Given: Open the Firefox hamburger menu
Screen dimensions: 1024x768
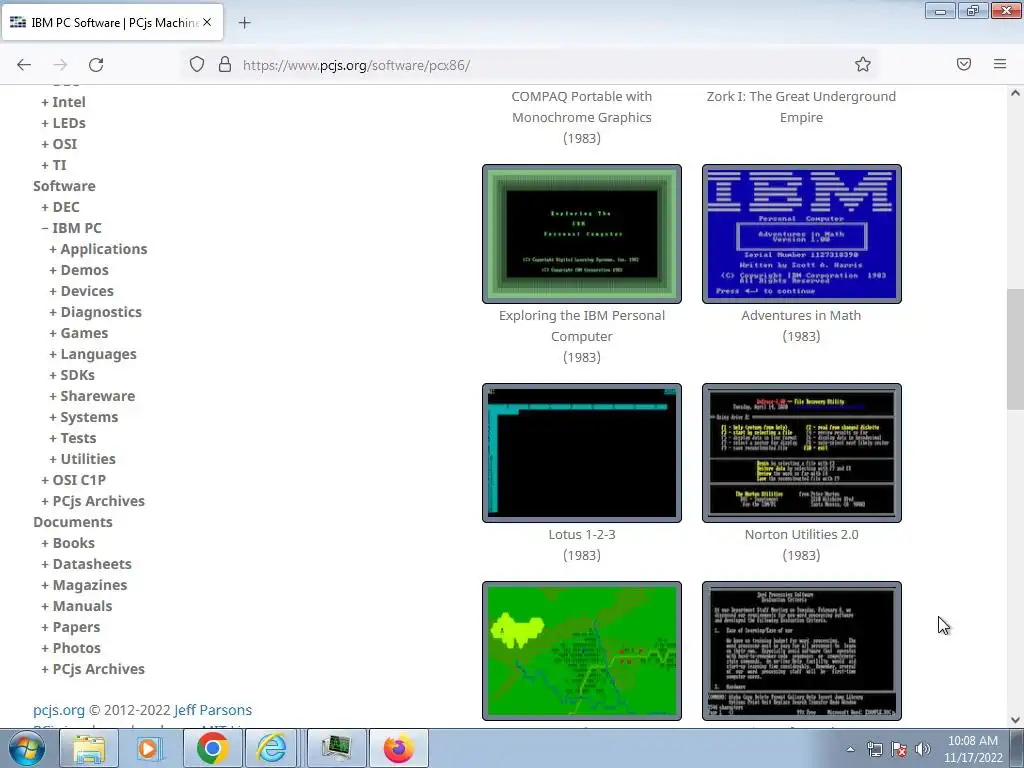Looking at the screenshot, I should 1000,64.
